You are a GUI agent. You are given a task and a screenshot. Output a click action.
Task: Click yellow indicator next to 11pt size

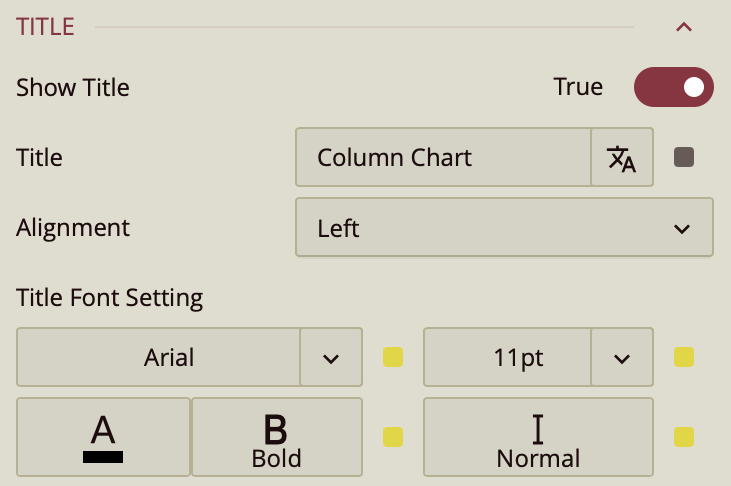click(x=684, y=357)
